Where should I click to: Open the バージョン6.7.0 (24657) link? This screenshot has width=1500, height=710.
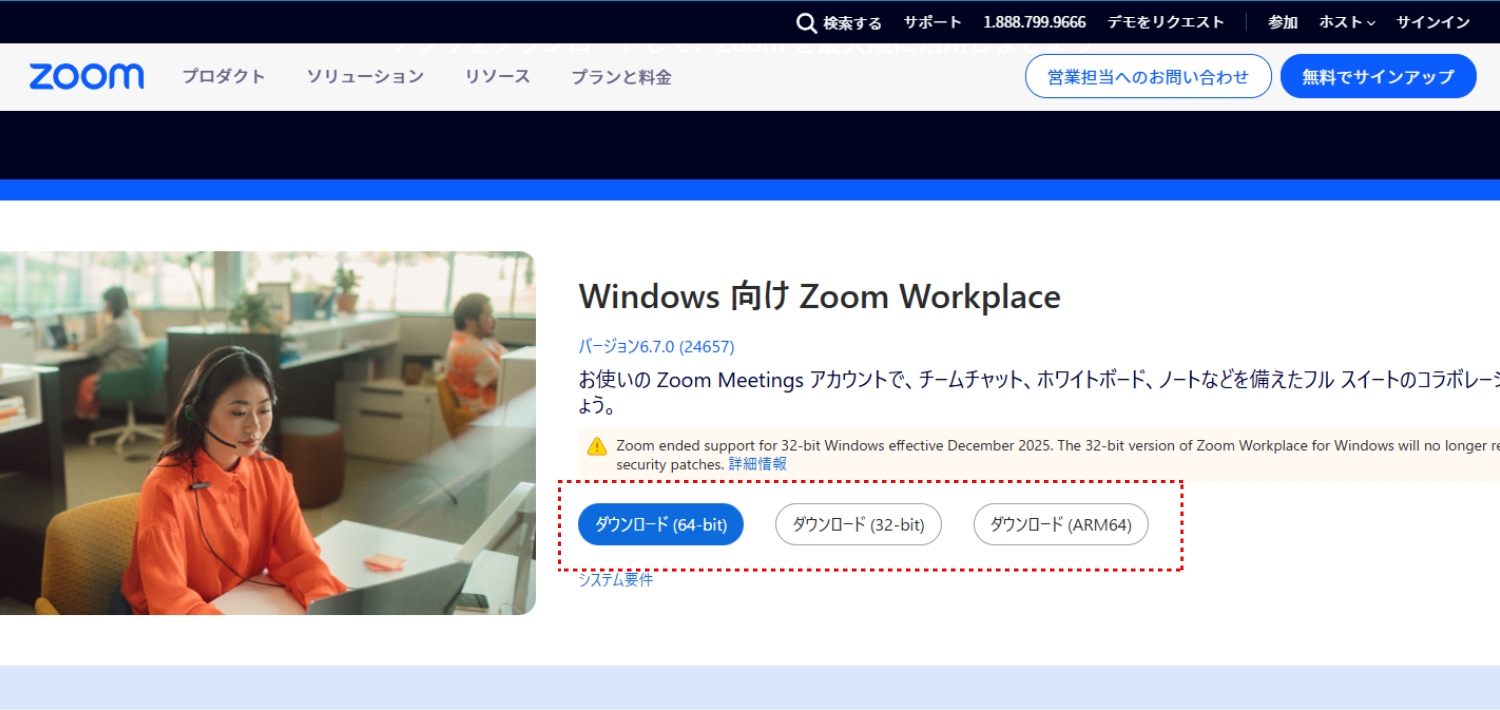coord(657,347)
